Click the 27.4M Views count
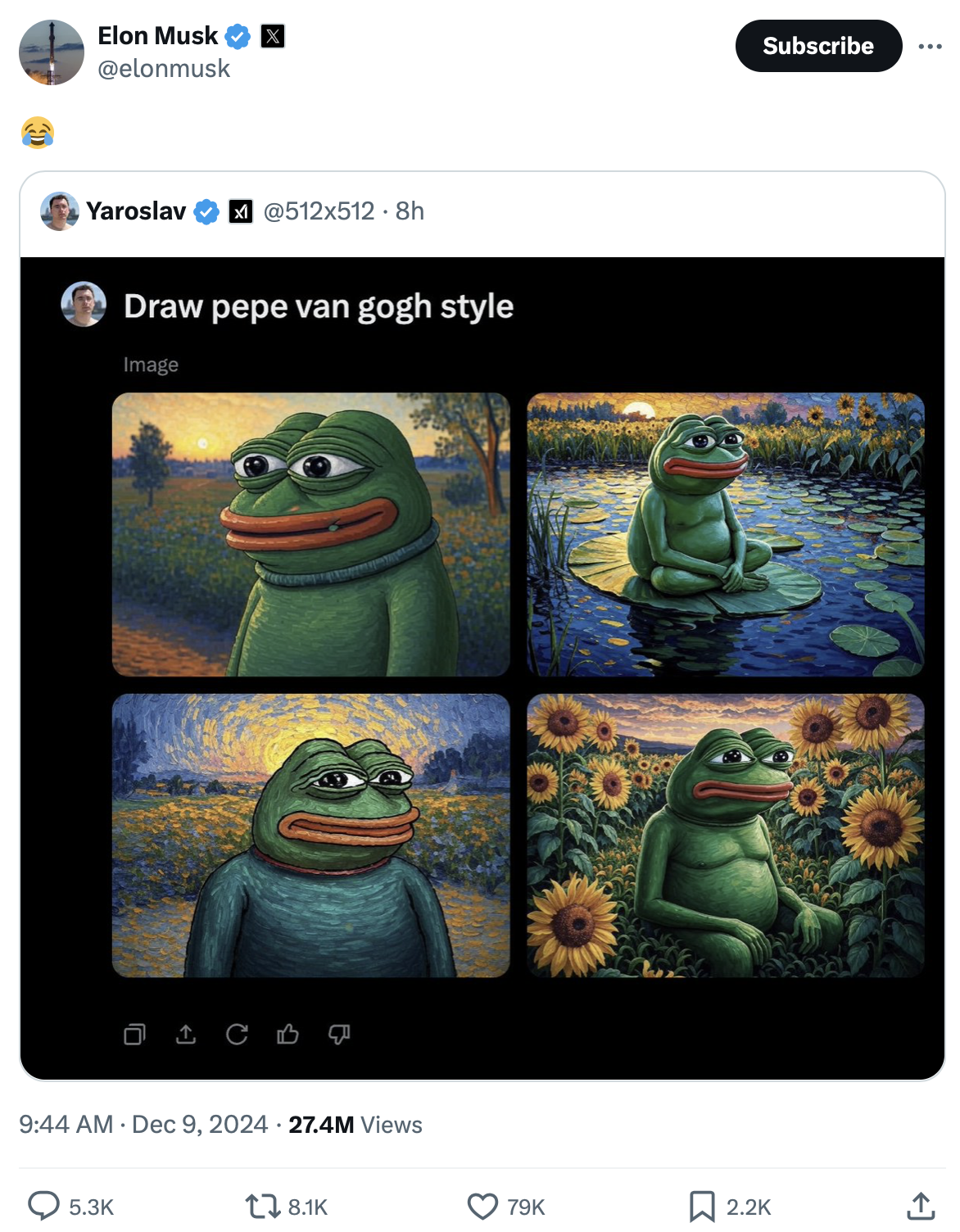Screen dimensions: 960x1232 [x=355, y=1125]
